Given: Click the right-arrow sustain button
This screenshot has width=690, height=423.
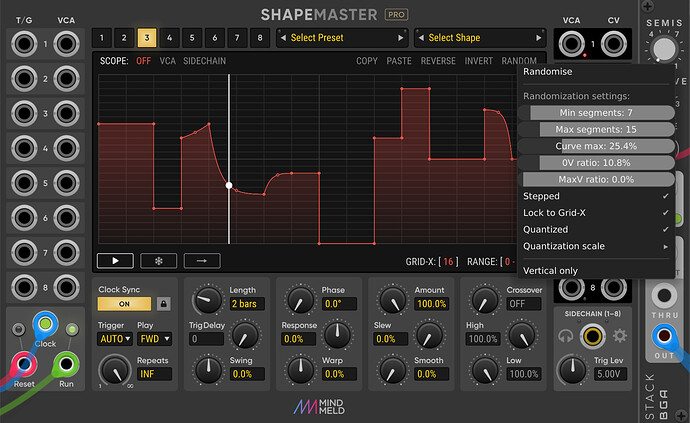Looking at the screenshot, I should 202,261.
